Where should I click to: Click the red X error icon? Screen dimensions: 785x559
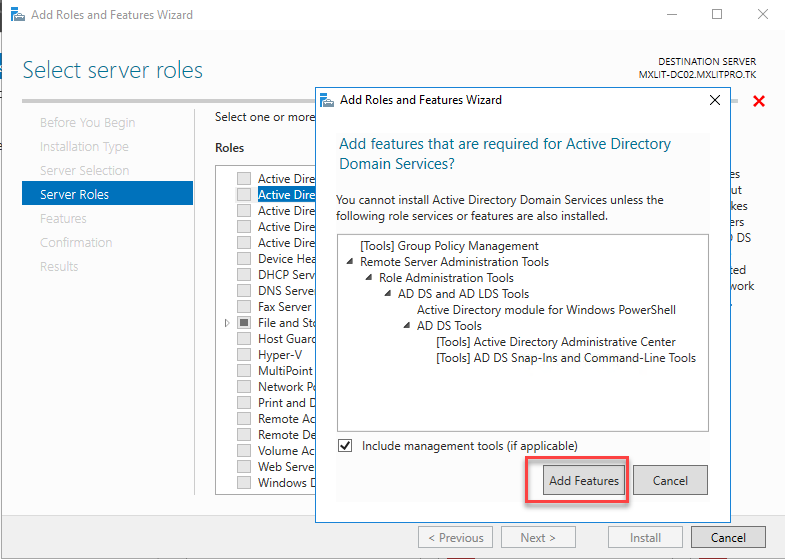click(x=759, y=101)
